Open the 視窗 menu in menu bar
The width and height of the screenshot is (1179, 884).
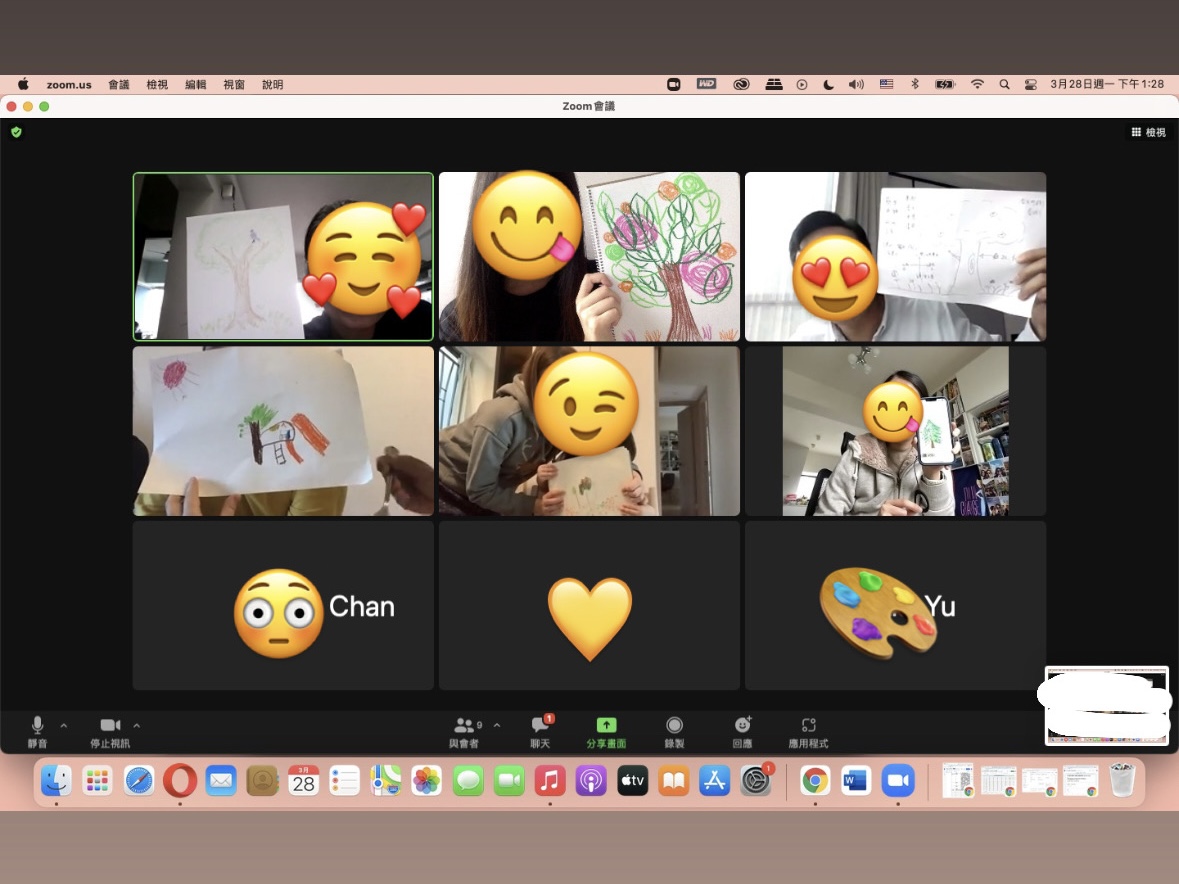[x=234, y=85]
